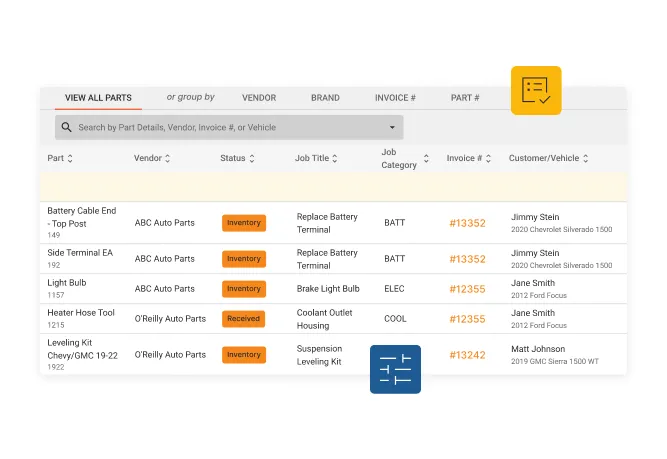
Task: Group parts by Brand tab
Action: pos(325,98)
